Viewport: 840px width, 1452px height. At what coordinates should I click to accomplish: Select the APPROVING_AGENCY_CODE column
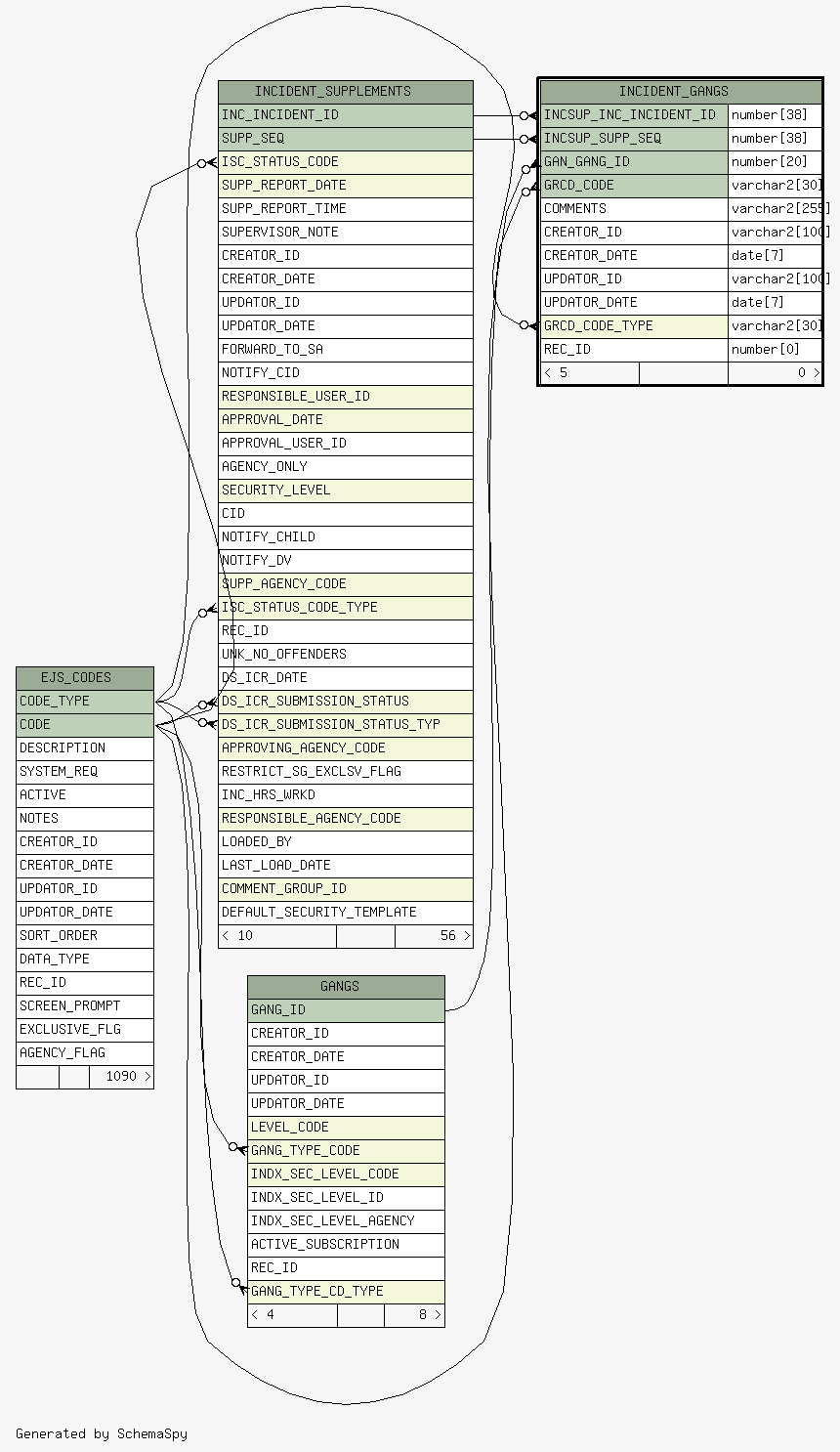point(346,748)
